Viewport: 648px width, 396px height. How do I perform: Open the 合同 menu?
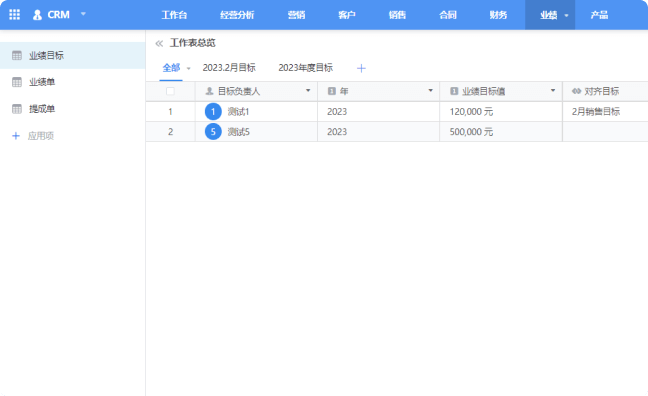448,15
